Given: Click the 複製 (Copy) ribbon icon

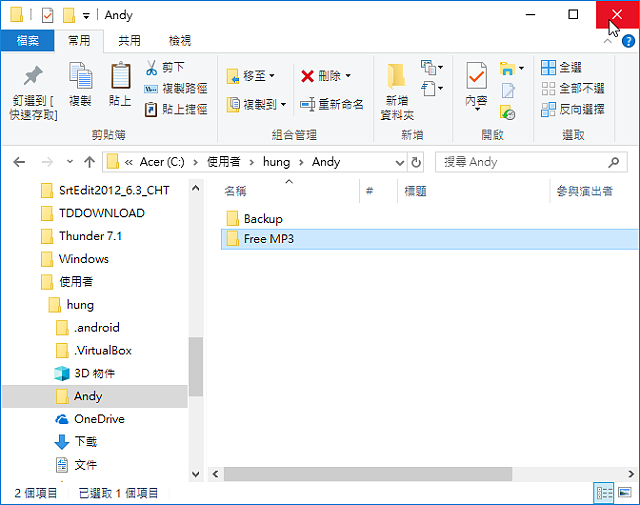Looking at the screenshot, I should tap(80, 76).
